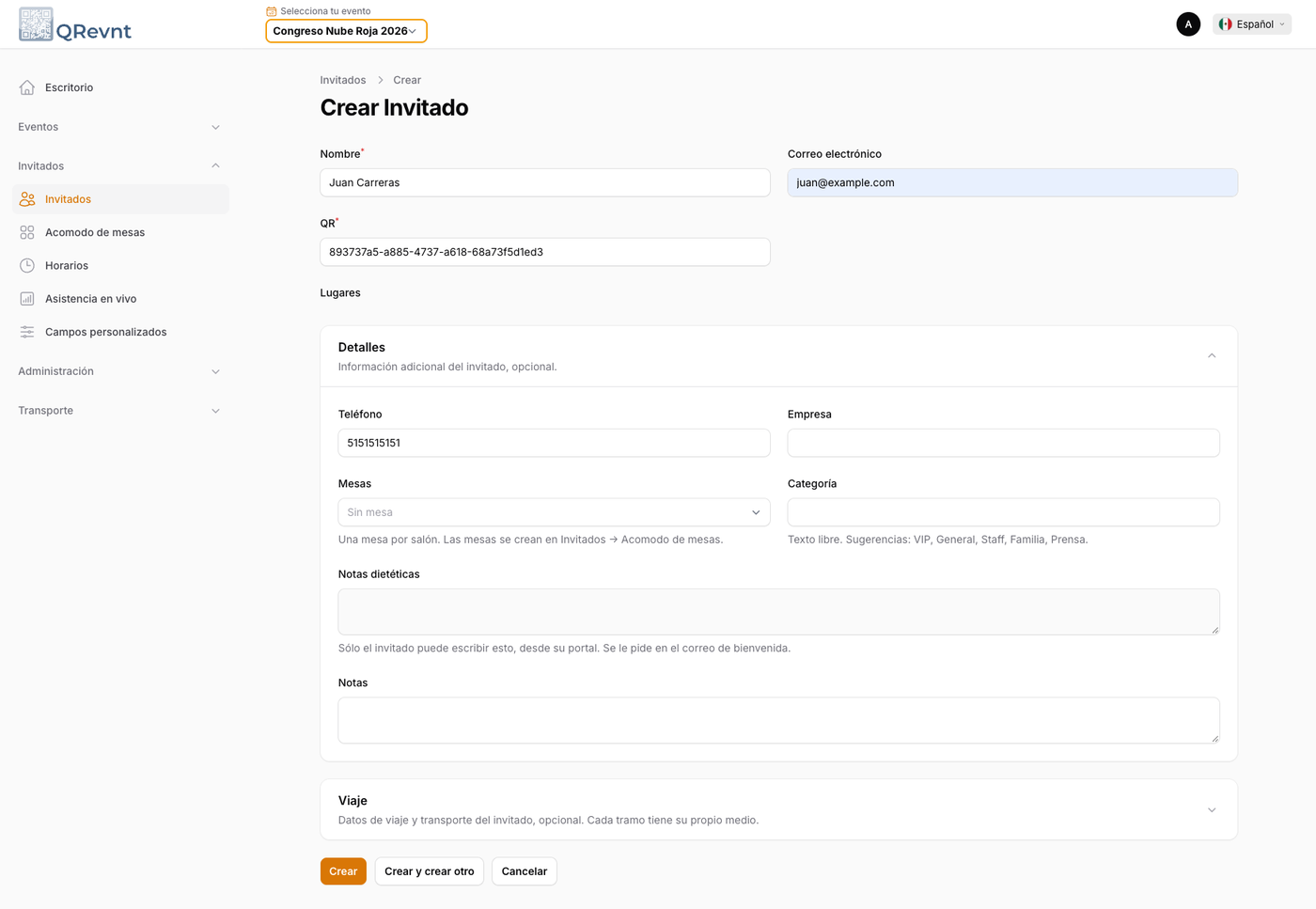1316x909 pixels.
Task: Click the Correo electrónico input field
Action: (1012, 182)
